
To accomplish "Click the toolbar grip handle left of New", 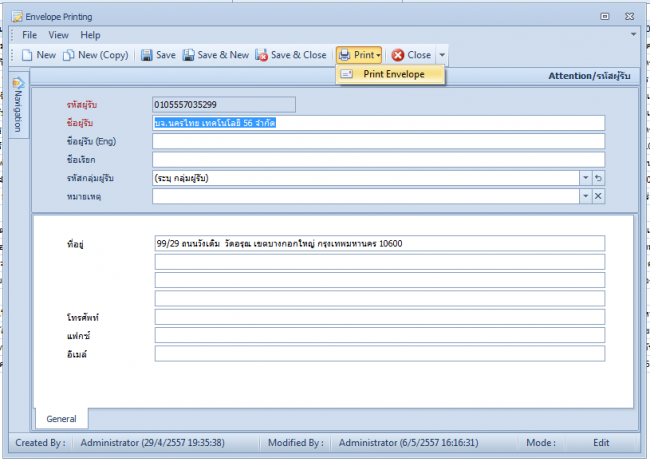I will tap(12, 55).
